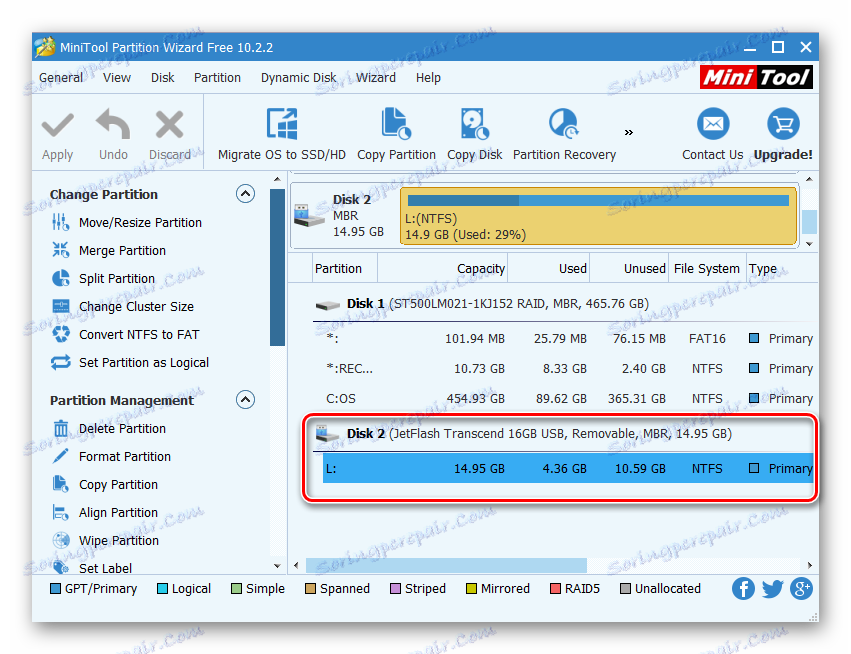
Task: Click the horizontal scrollbar in partition list
Action: pyautogui.click(x=446, y=566)
